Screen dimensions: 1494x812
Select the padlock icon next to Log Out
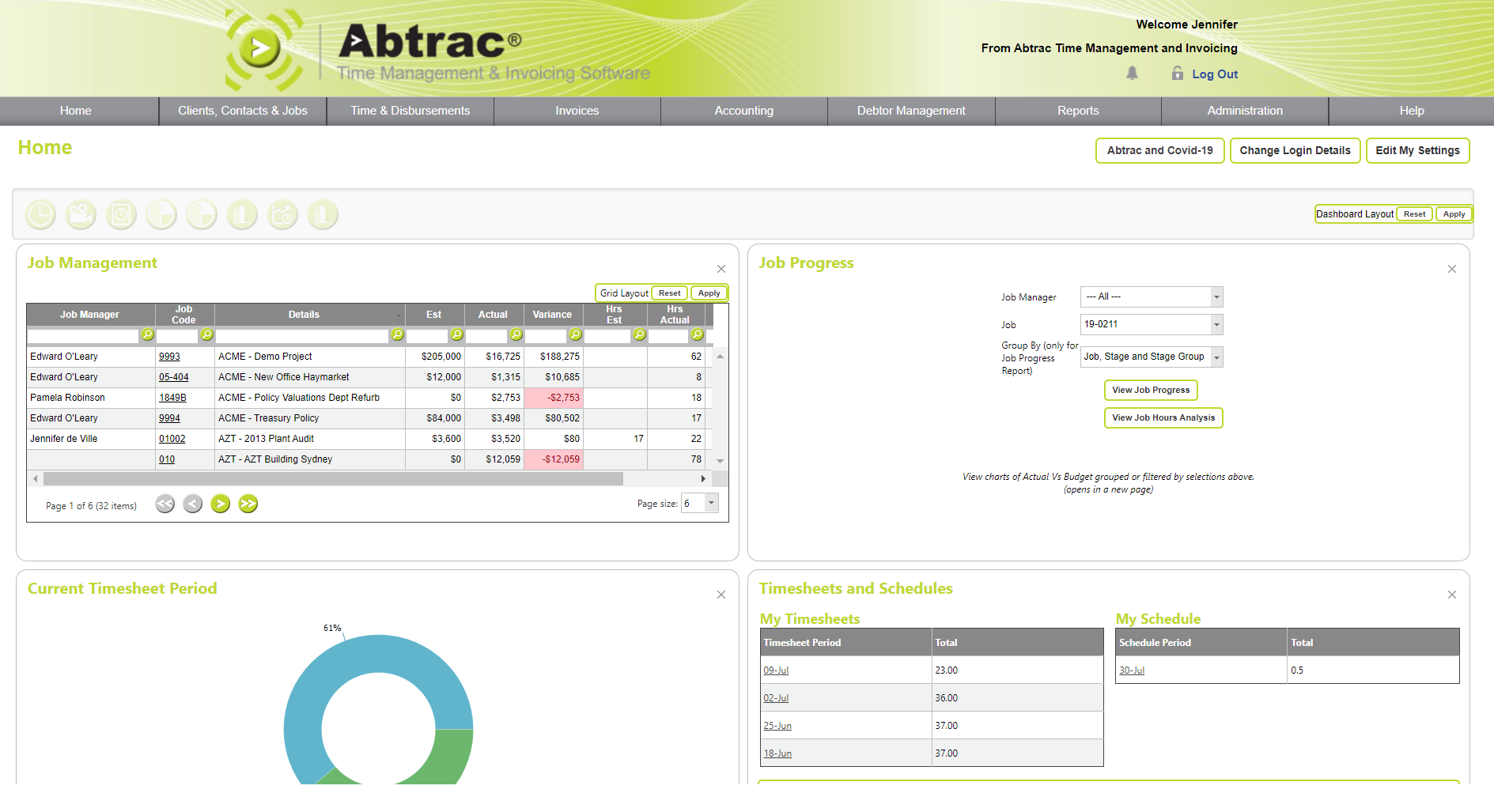coord(1176,74)
